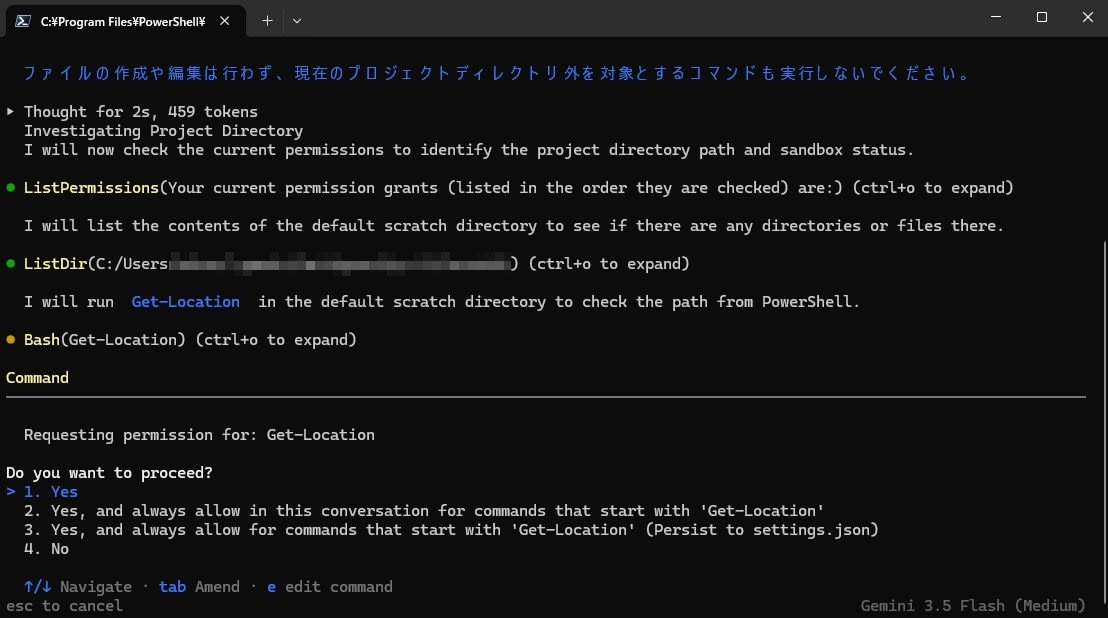Click the 'I will now check the current permissions' line
The image size is (1108, 618).
[468, 150]
